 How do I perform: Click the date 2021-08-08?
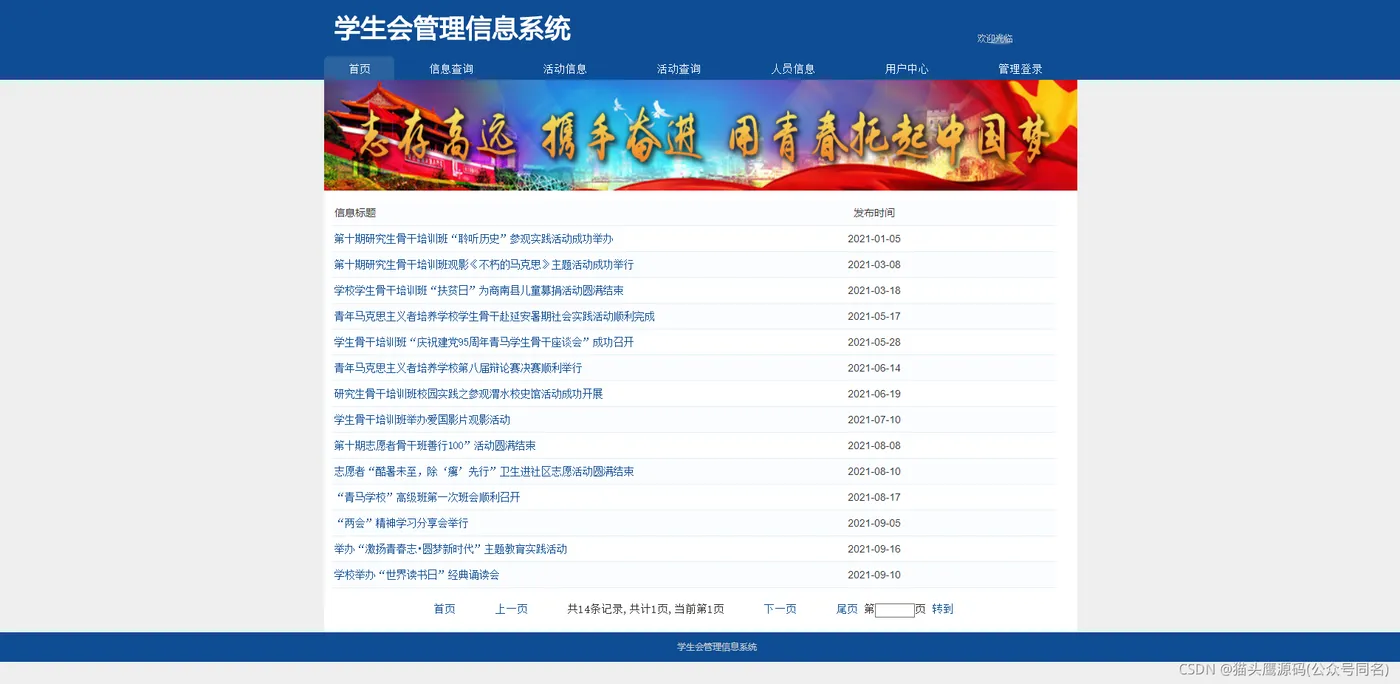[874, 446]
